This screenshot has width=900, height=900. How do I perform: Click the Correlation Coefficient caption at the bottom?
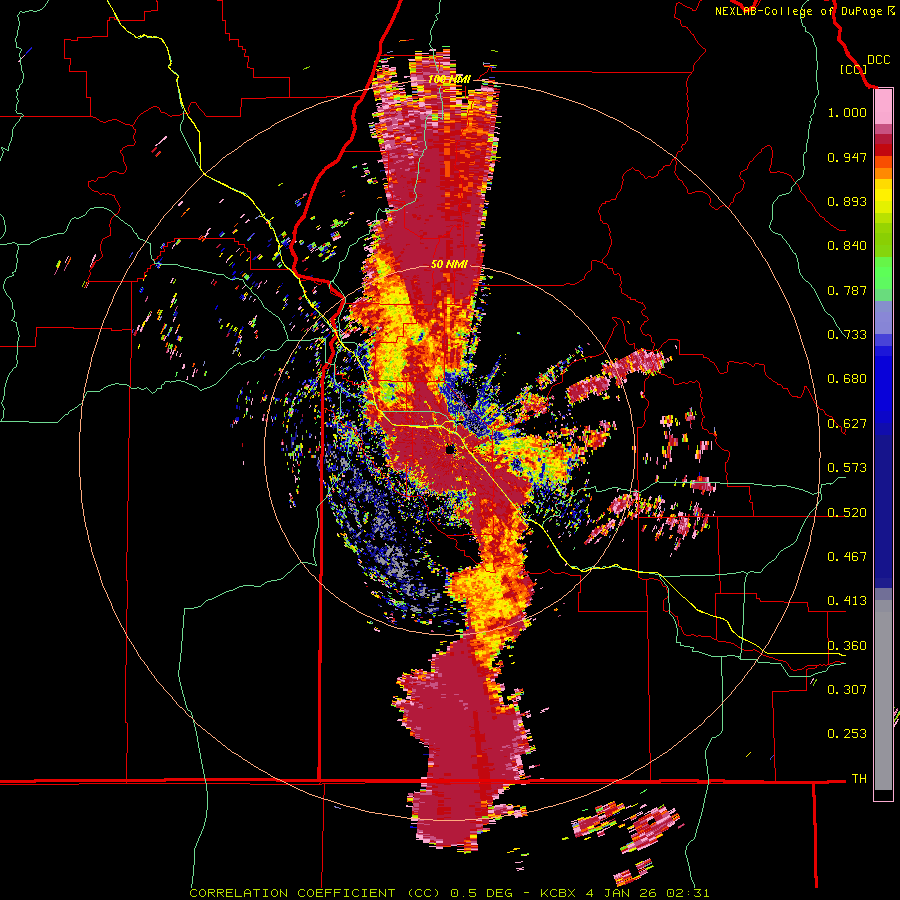(449, 893)
